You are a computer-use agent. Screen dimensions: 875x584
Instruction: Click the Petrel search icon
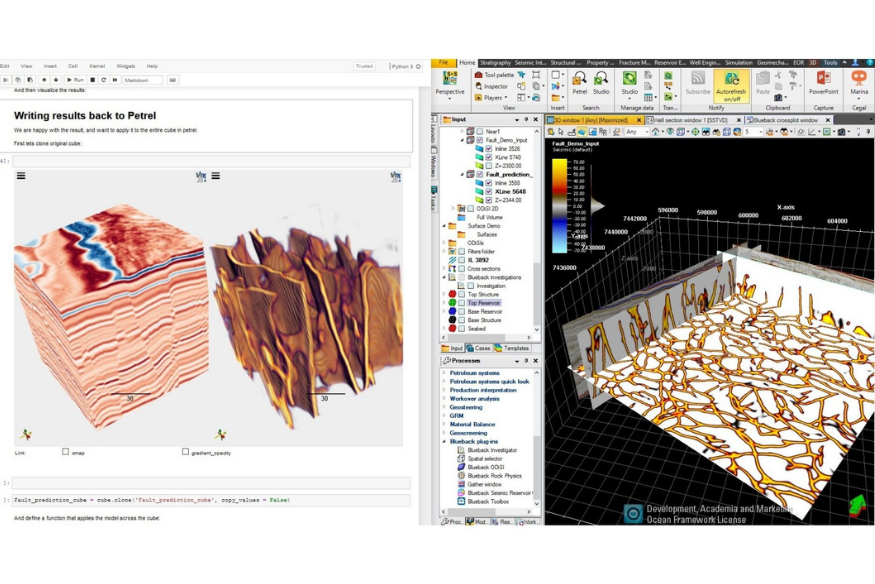pyautogui.click(x=580, y=83)
